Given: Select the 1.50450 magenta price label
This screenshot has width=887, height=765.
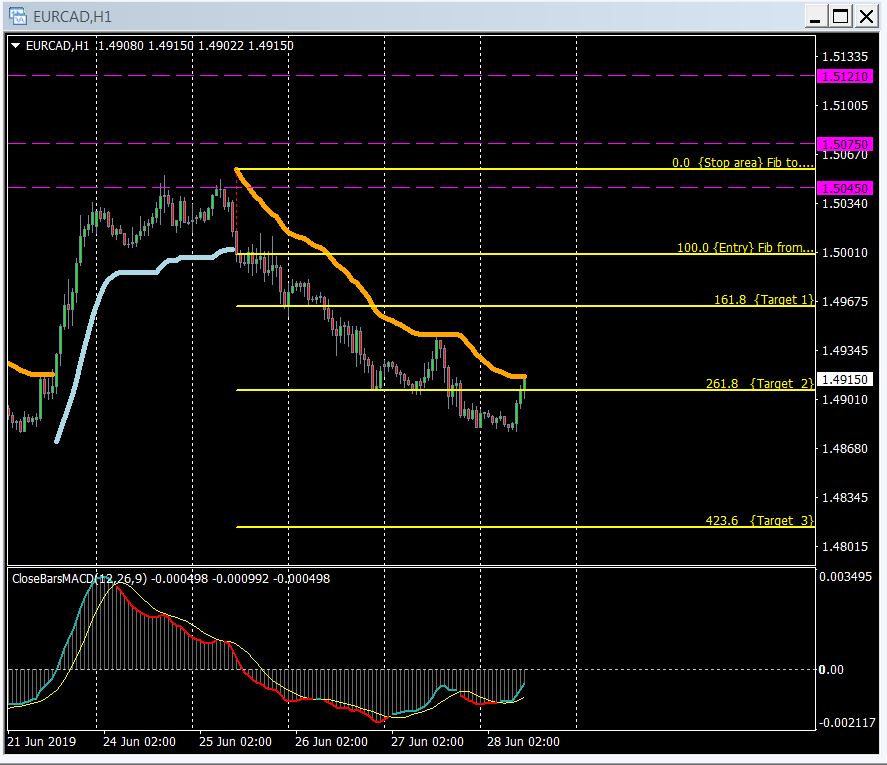Looking at the screenshot, I should click(x=845, y=188).
